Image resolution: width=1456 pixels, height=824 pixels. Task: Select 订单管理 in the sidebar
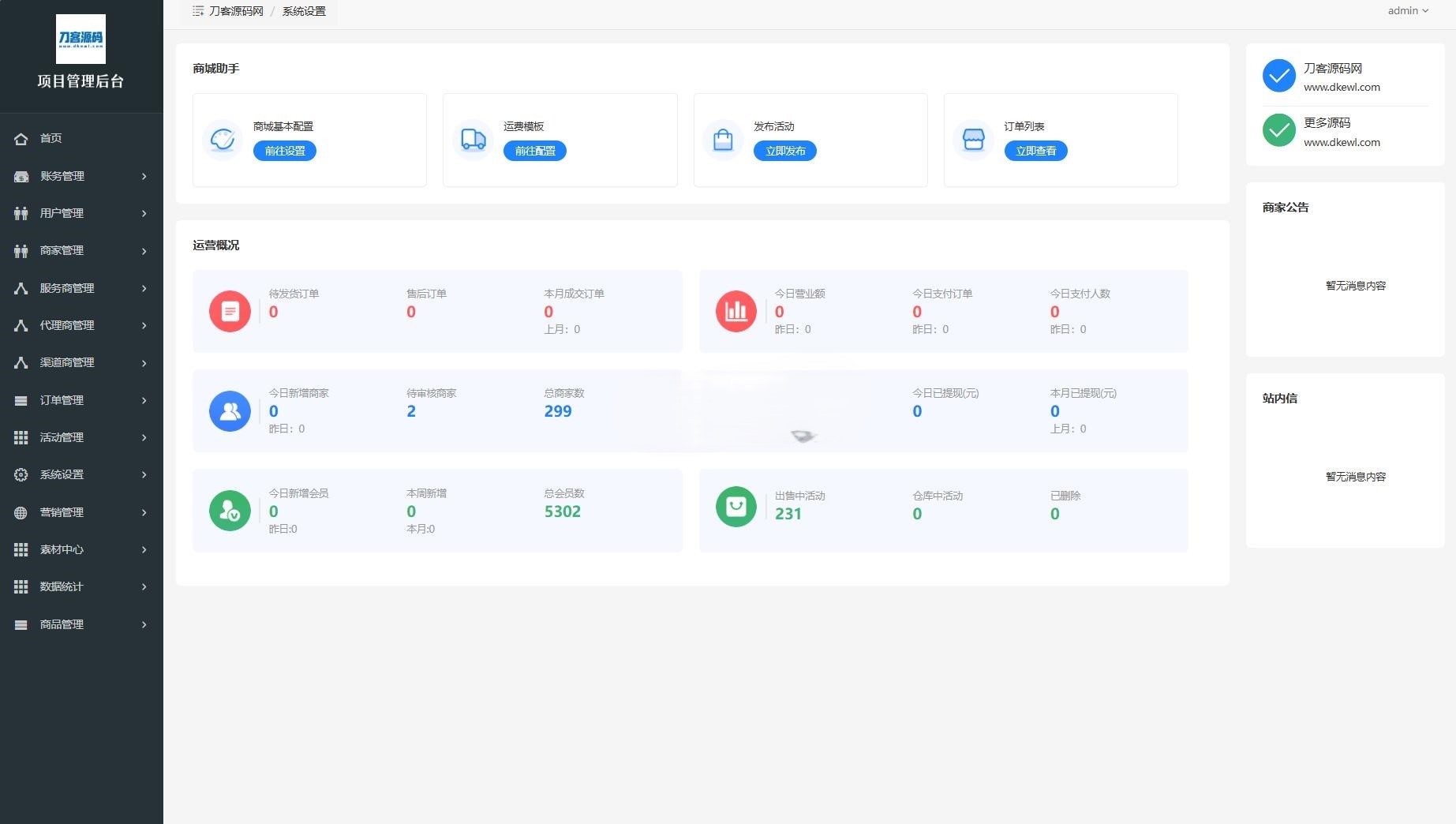pyautogui.click(x=62, y=400)
